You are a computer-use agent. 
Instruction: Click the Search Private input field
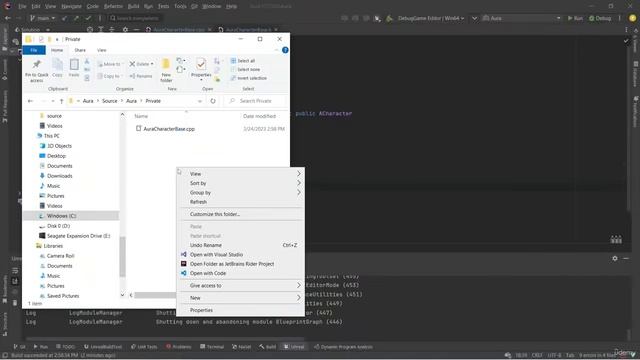pos(257,101)
